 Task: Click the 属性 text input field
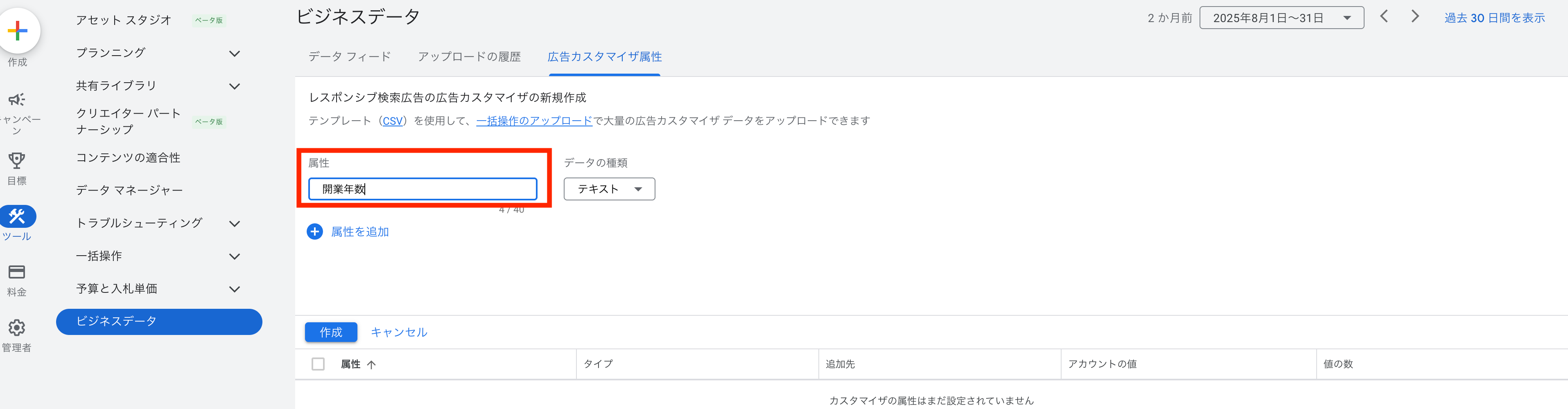(423, 189)
